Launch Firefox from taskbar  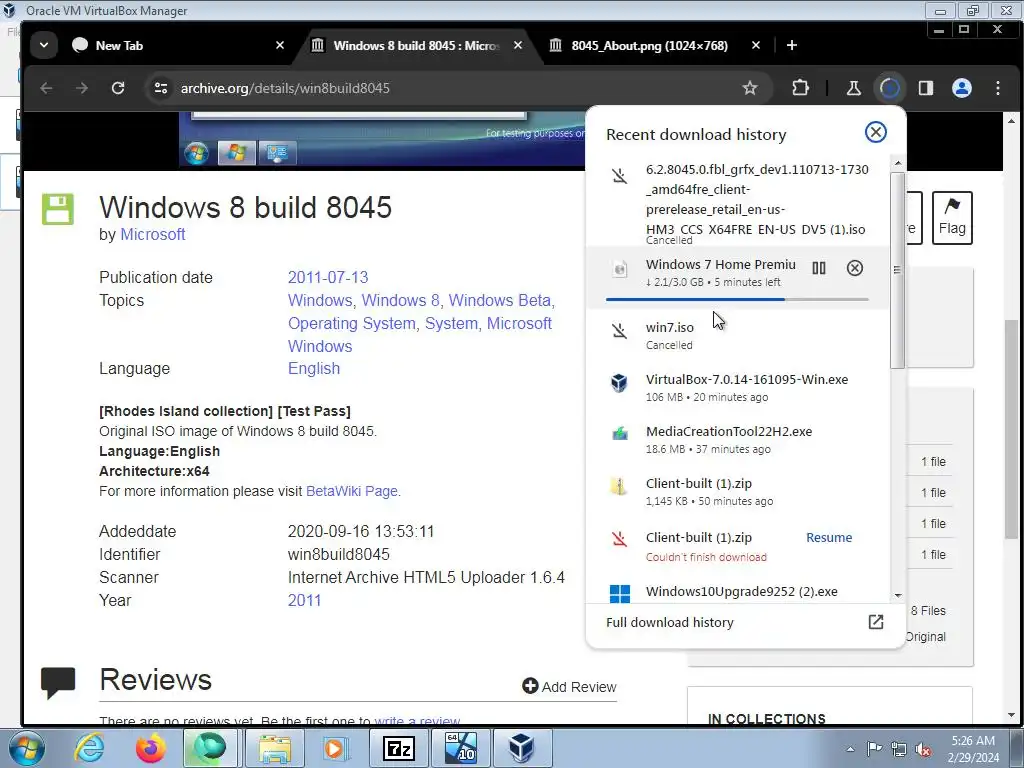[151, 748]
